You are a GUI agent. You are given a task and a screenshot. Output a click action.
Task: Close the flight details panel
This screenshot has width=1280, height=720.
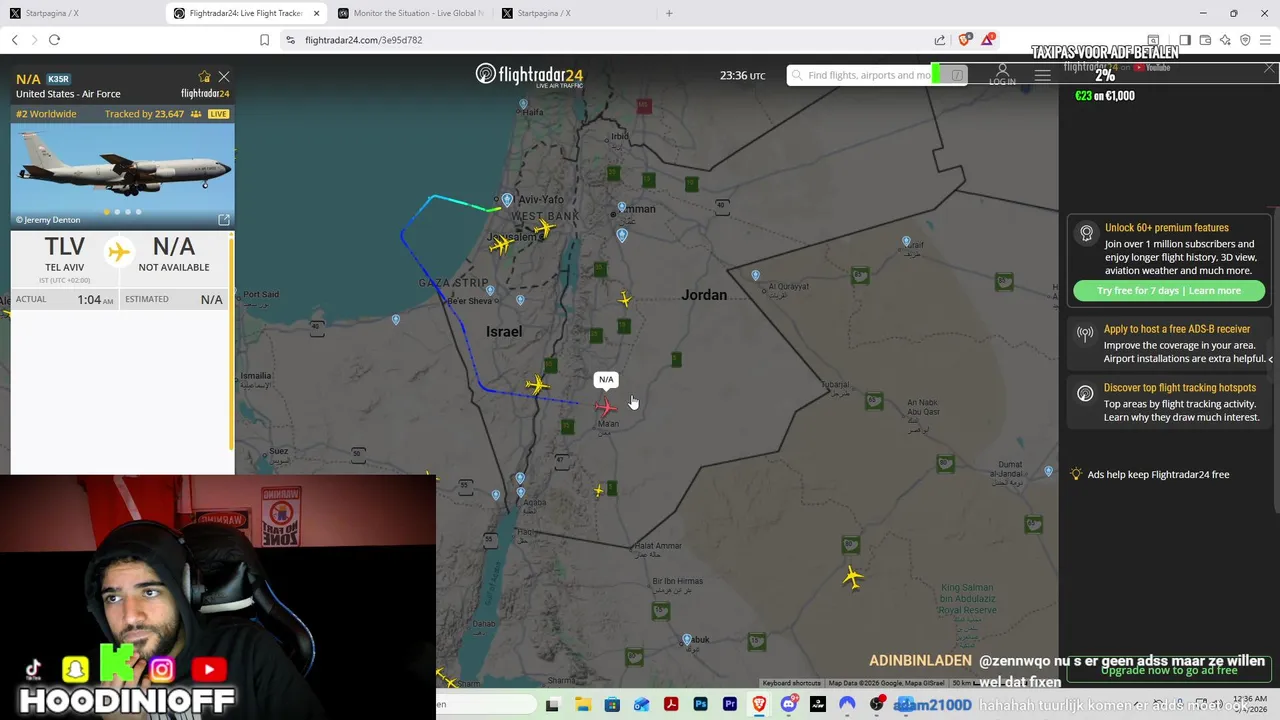pos(224,76)
